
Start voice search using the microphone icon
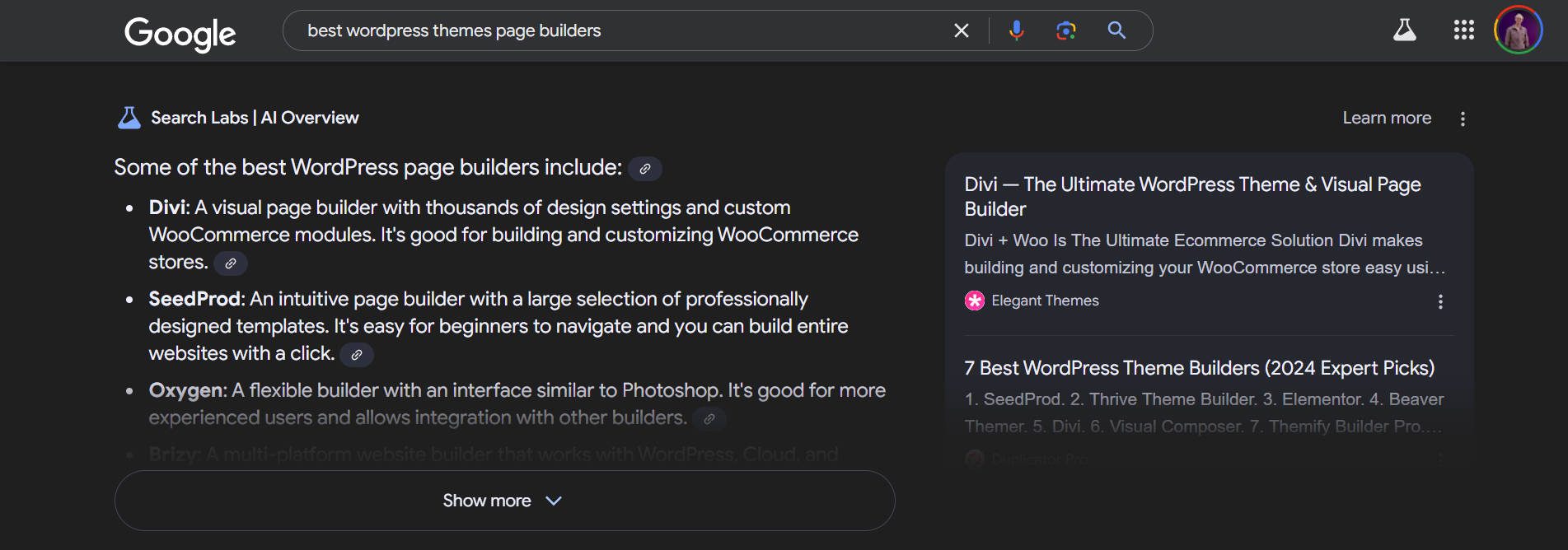(1015, 30)
